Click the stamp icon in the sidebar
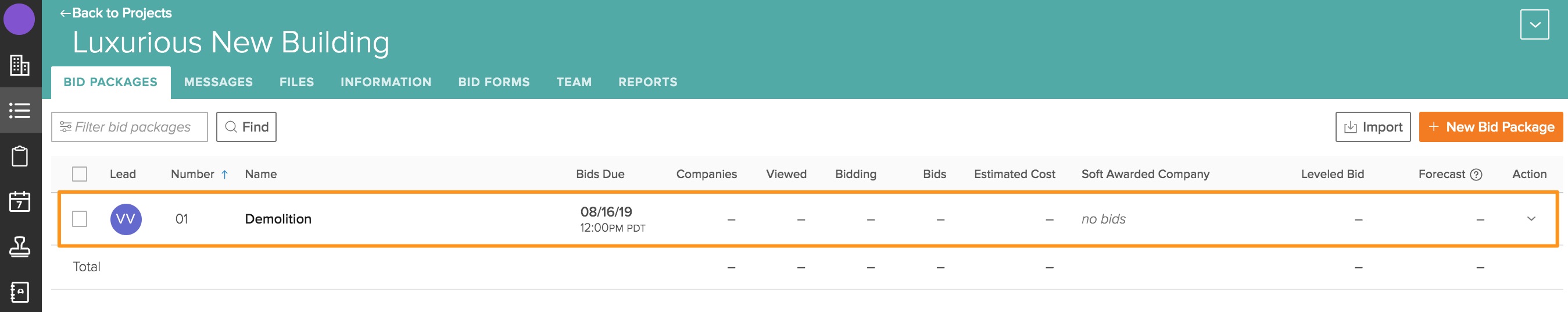 (x=20, y=247)
